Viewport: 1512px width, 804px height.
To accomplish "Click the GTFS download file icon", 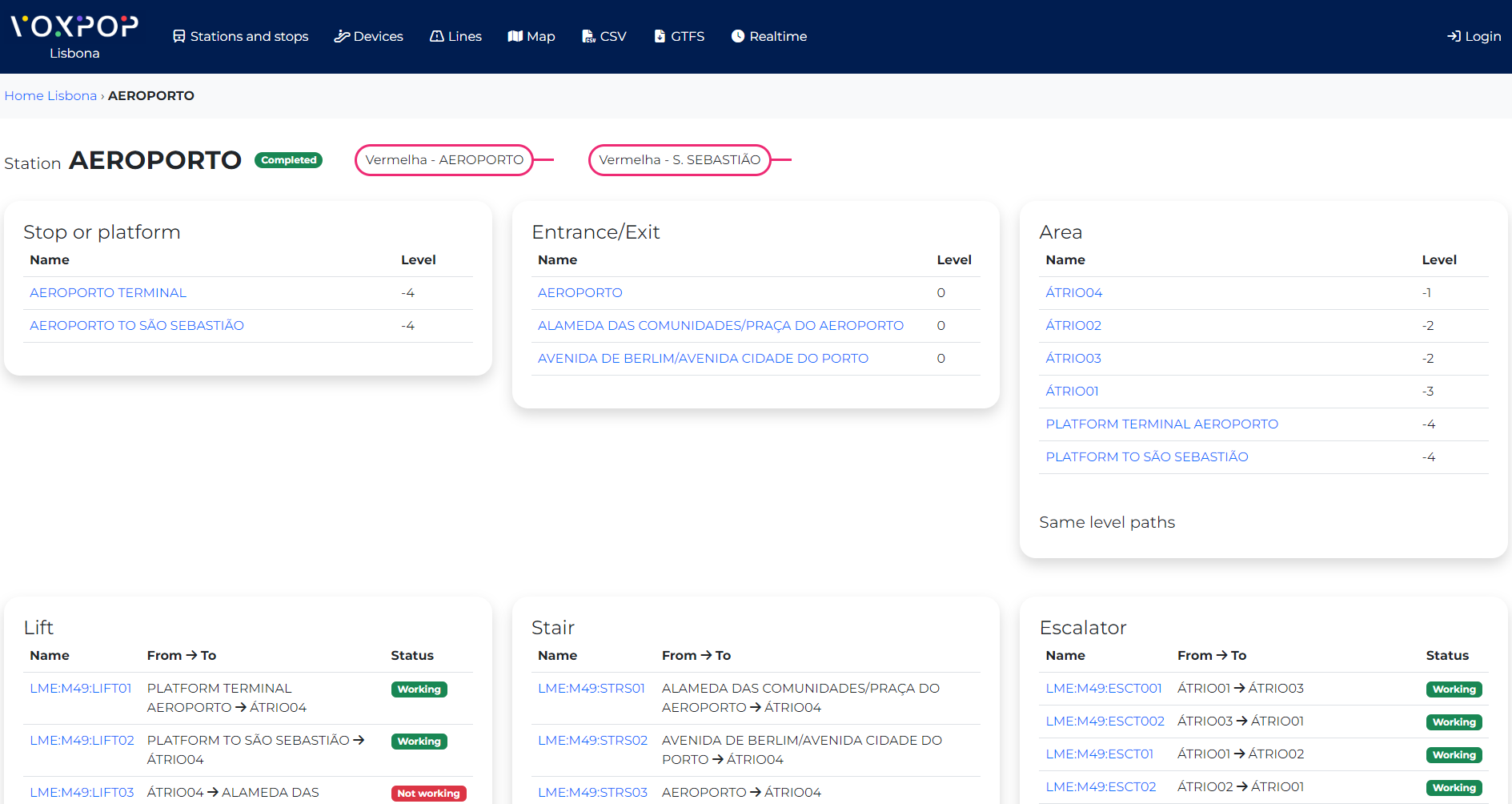I will (x=660, y=36).
